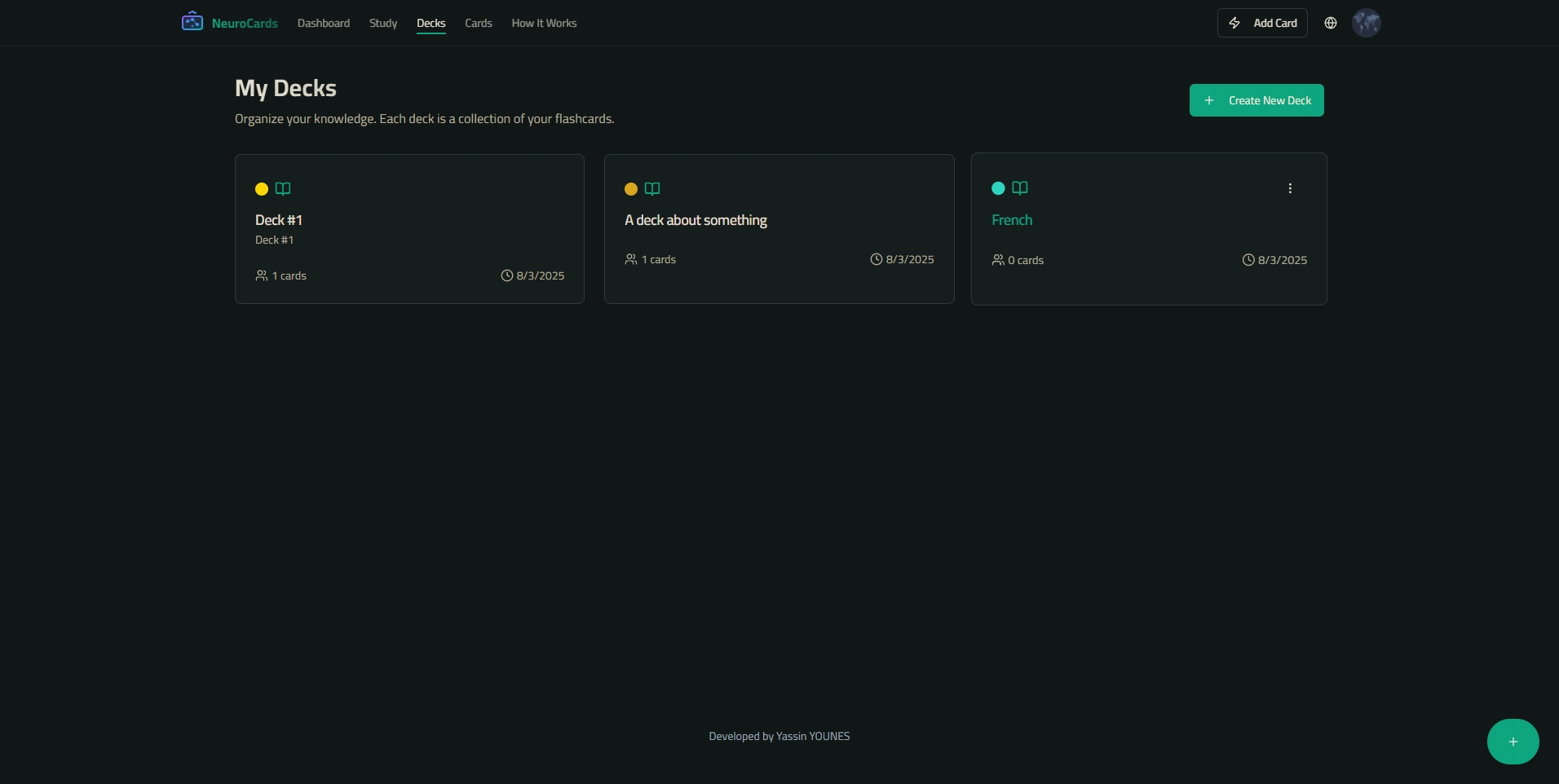Click the floating plus button

(x=1513, y=742)
